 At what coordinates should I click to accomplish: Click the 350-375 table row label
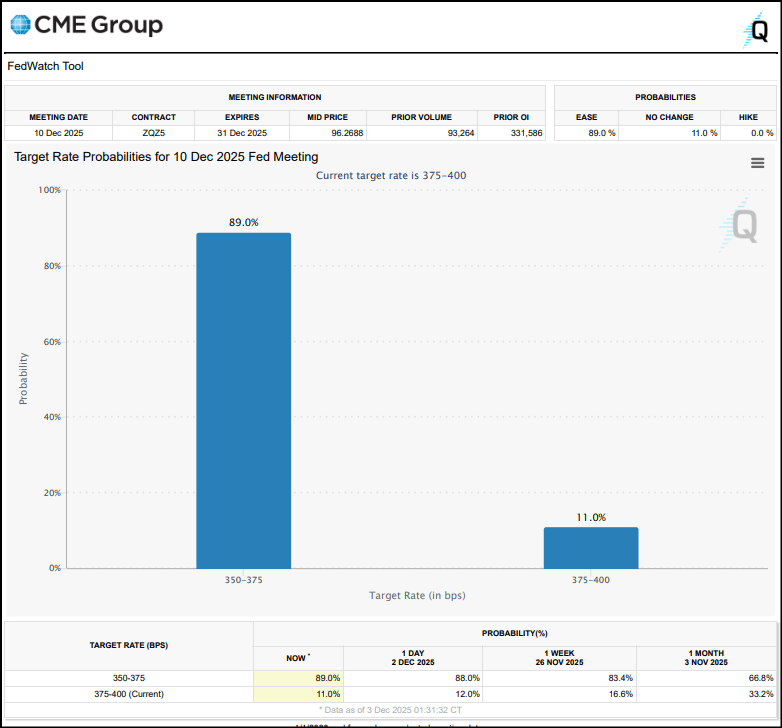[129, 678]
